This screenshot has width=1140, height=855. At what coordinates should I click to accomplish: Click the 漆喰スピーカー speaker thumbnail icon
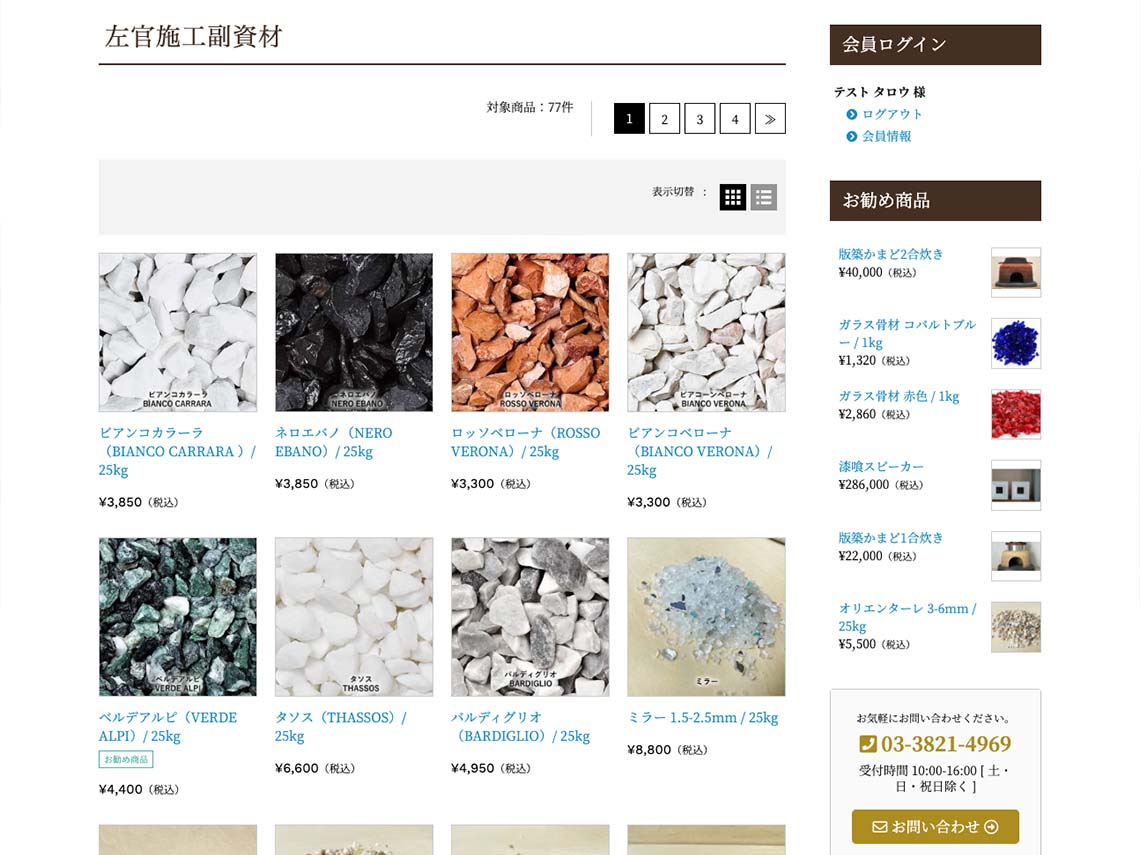(1015, 485)
